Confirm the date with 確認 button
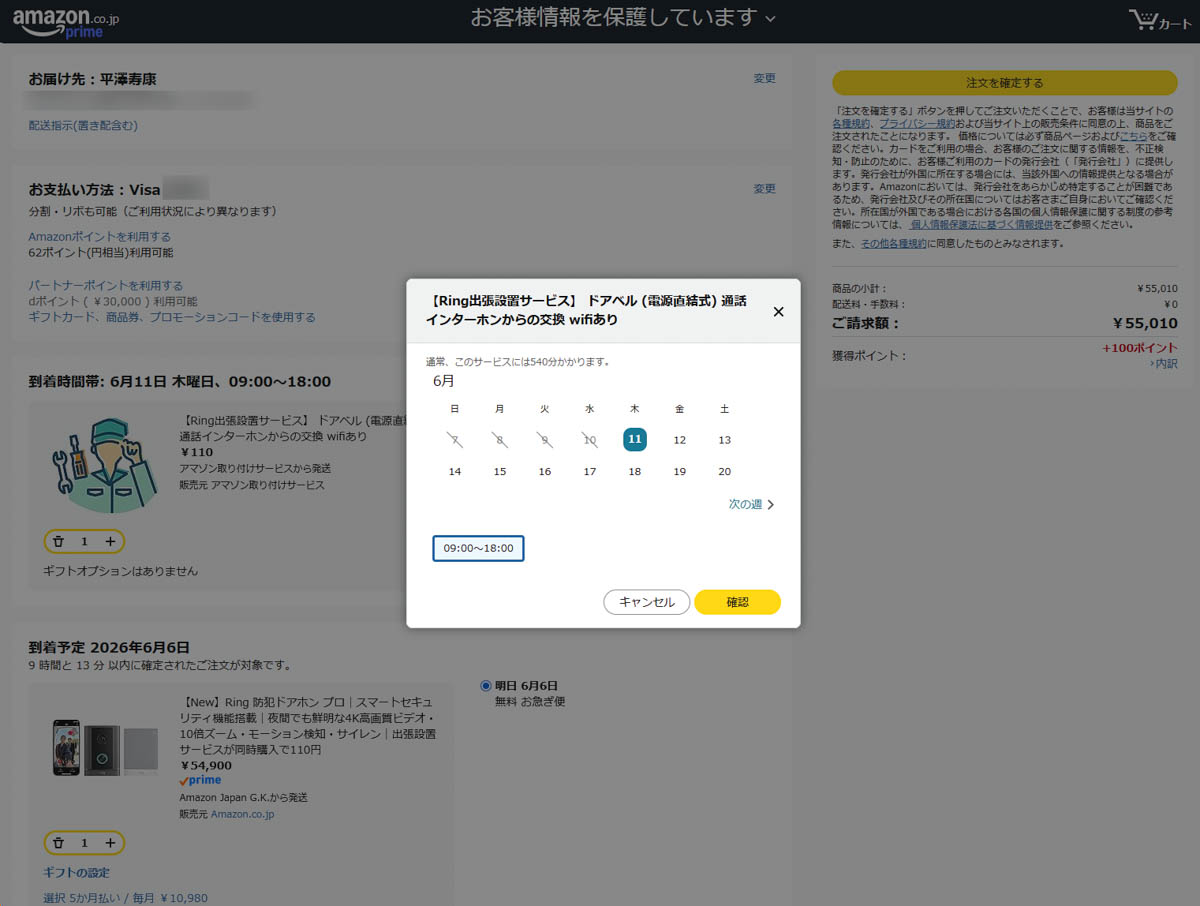Screen dimensions: 1200x906 (x=737, y=602)
